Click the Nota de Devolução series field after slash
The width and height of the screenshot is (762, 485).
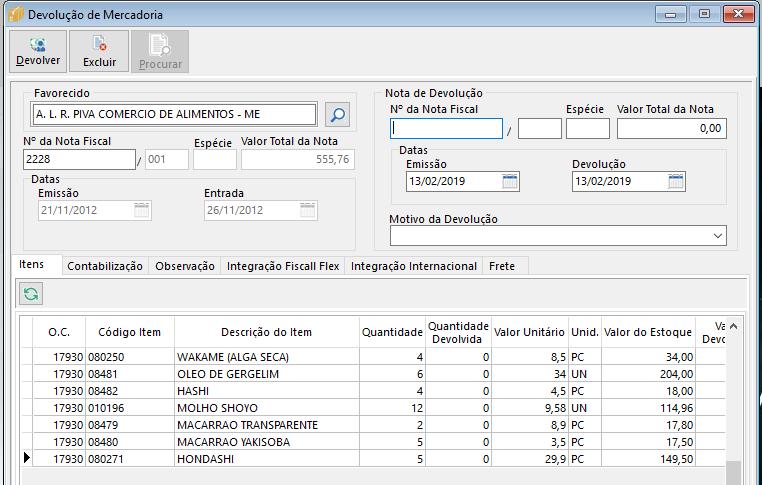539,129
